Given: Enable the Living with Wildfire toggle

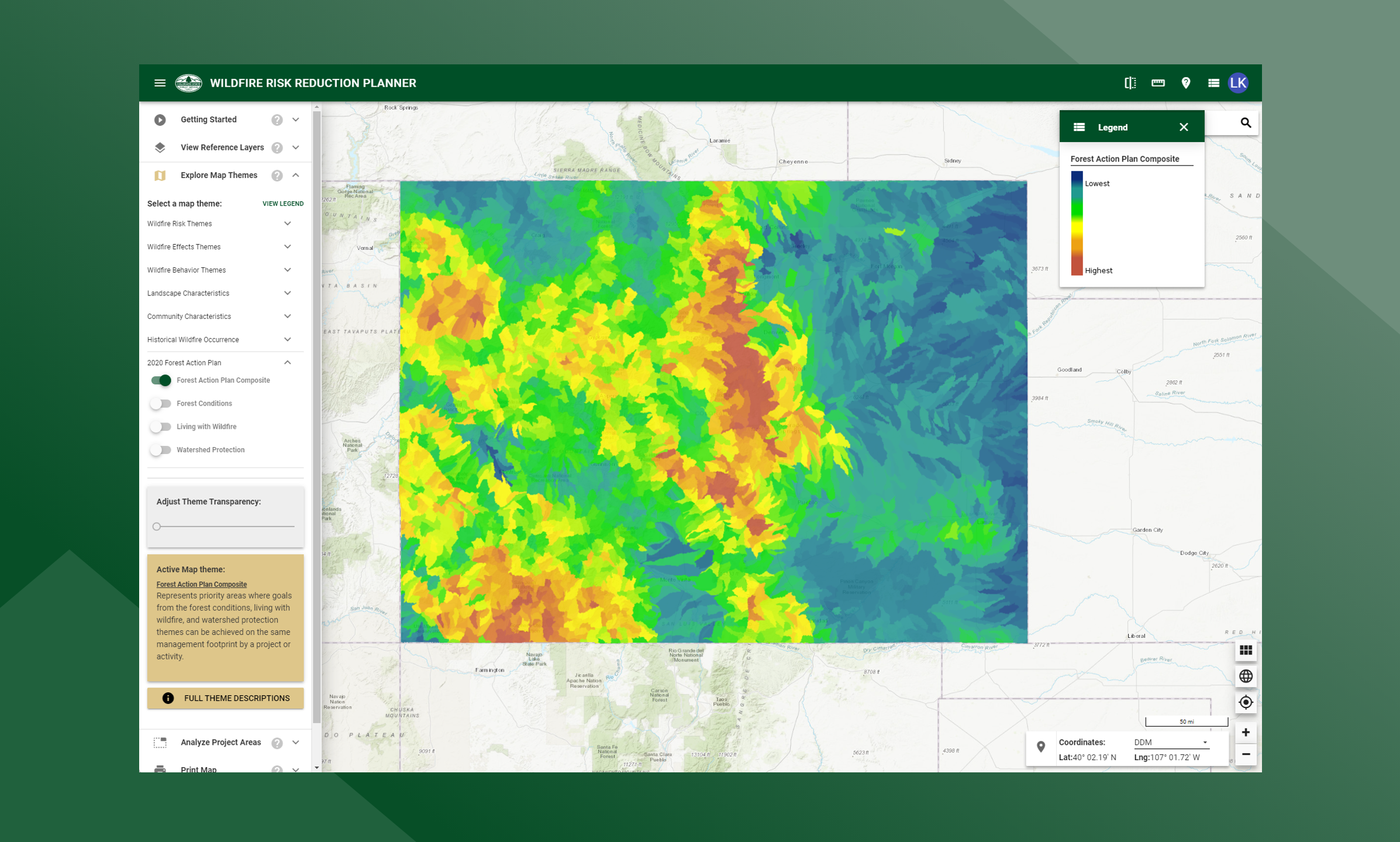Looking at the screenshot, I should [x=160, y=427].
